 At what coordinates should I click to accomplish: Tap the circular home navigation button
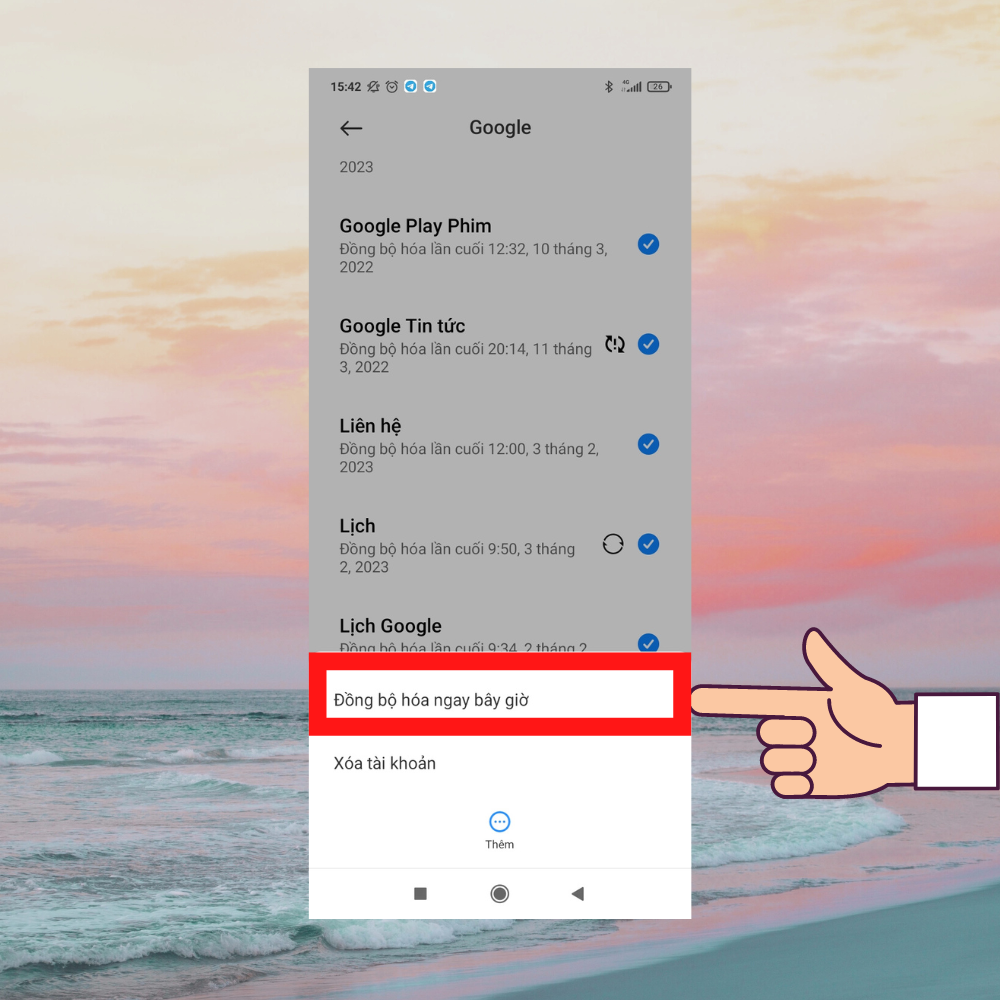tap(499, 893)
